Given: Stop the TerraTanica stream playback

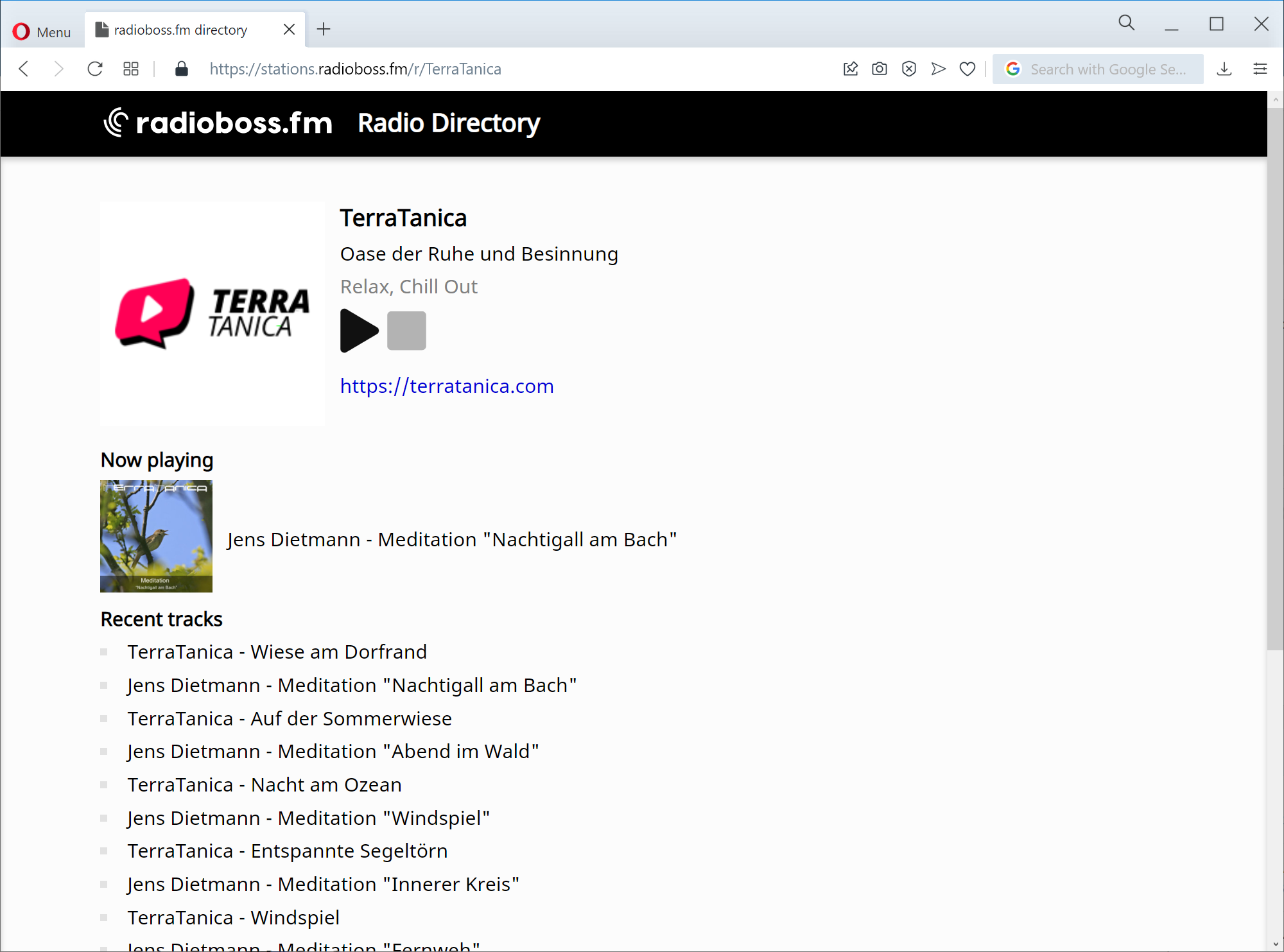Looking at the screenshot, I should (x=406, y=331).
